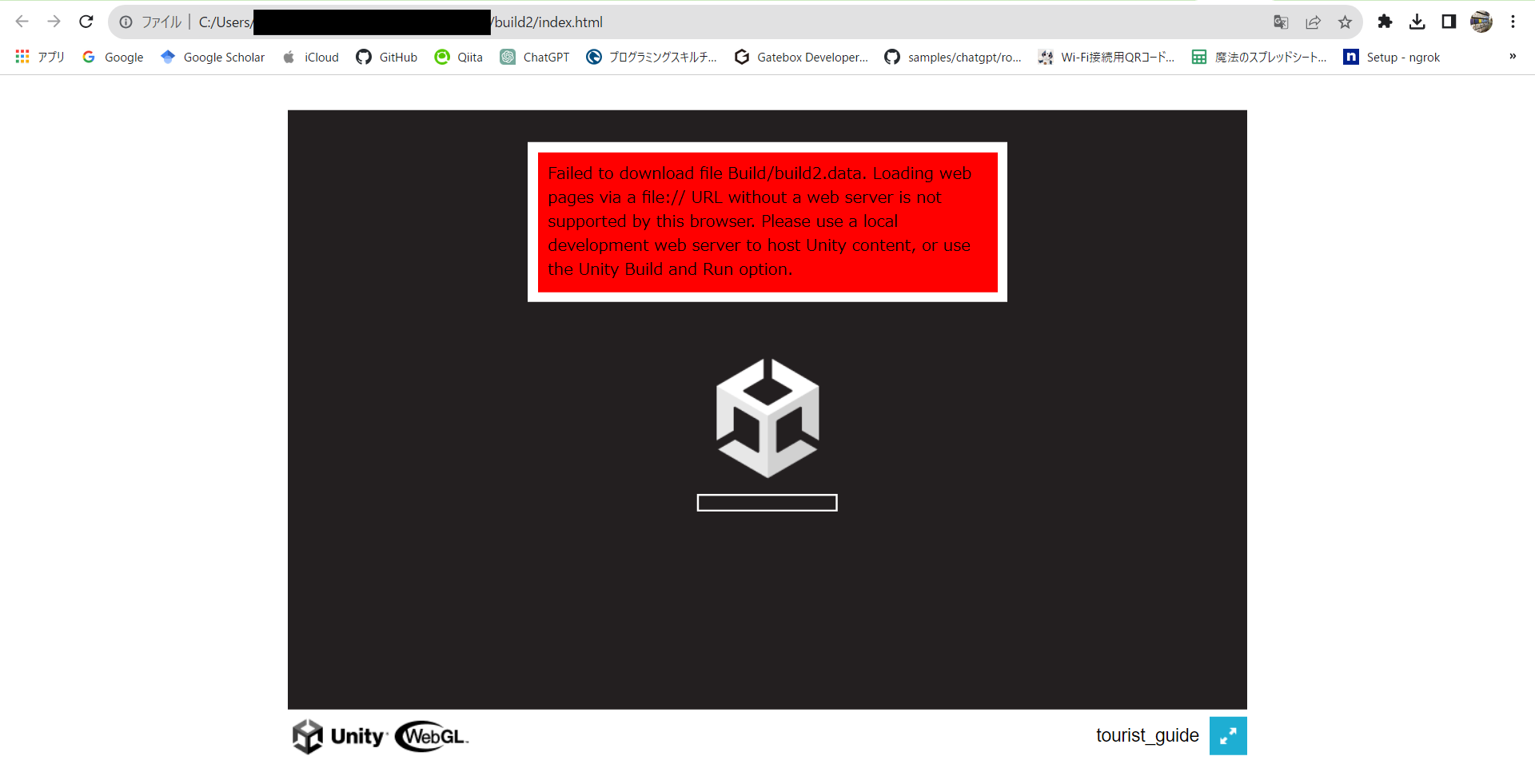Image resolution: width=1535 pixels, height=784 pixels.
Task: Click the Reload page button
Action: (86, 22)
